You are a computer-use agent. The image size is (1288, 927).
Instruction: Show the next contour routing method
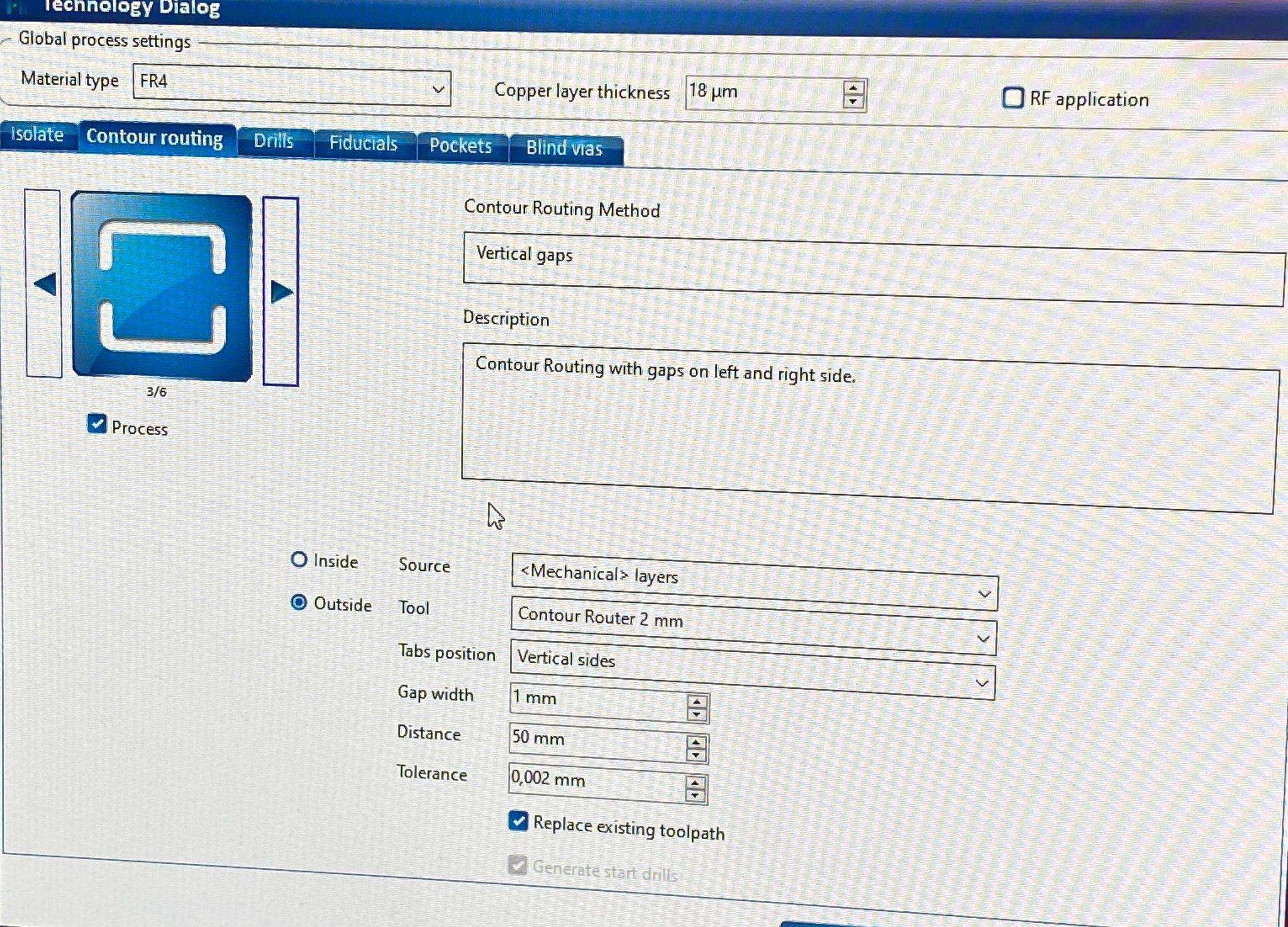280,291
